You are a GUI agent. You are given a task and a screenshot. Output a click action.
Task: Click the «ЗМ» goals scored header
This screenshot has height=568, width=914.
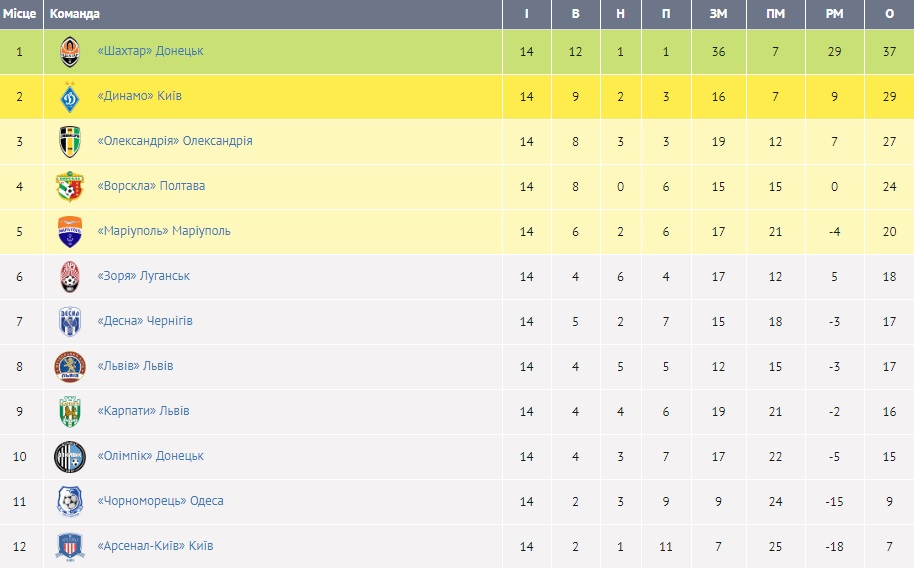(x=718, y=14)
